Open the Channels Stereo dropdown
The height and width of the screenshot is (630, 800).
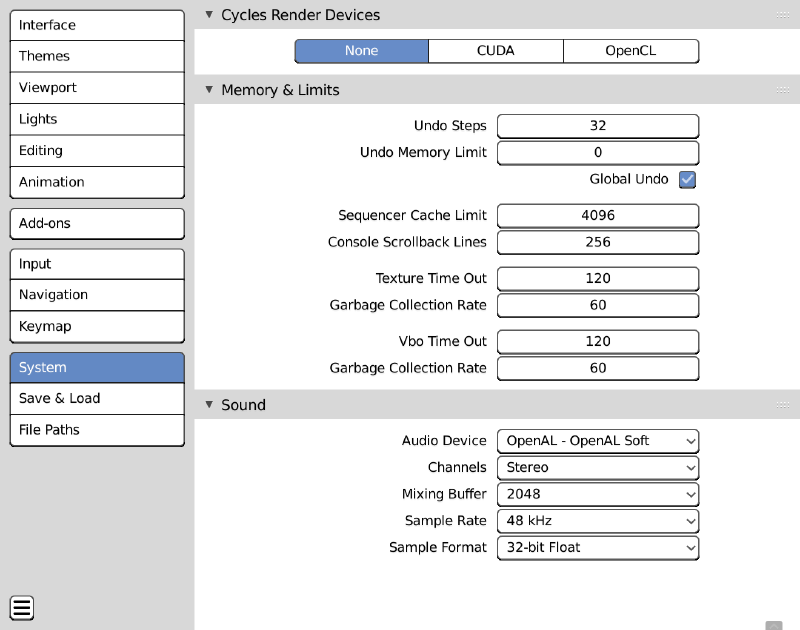(x=598, y=467)
